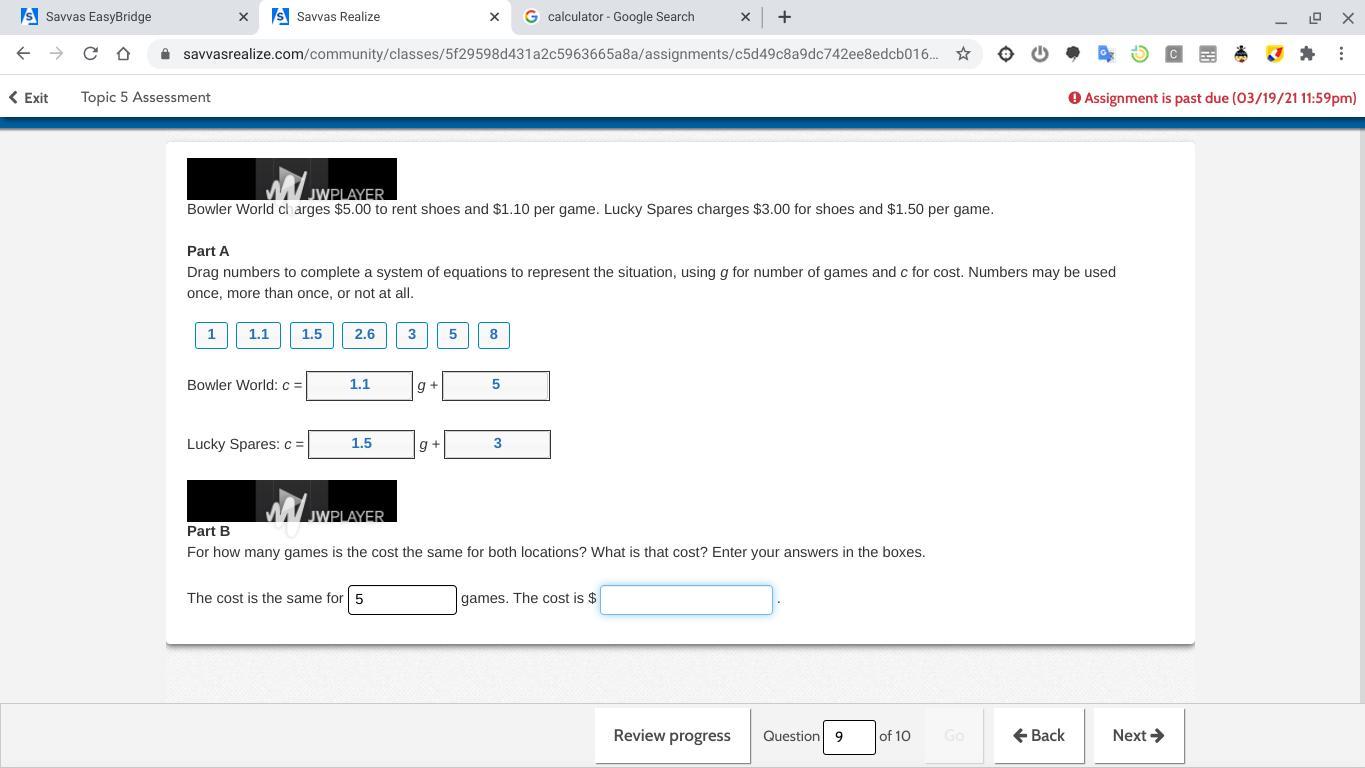
Task: Reload the current page
Action: coord(90,54)
